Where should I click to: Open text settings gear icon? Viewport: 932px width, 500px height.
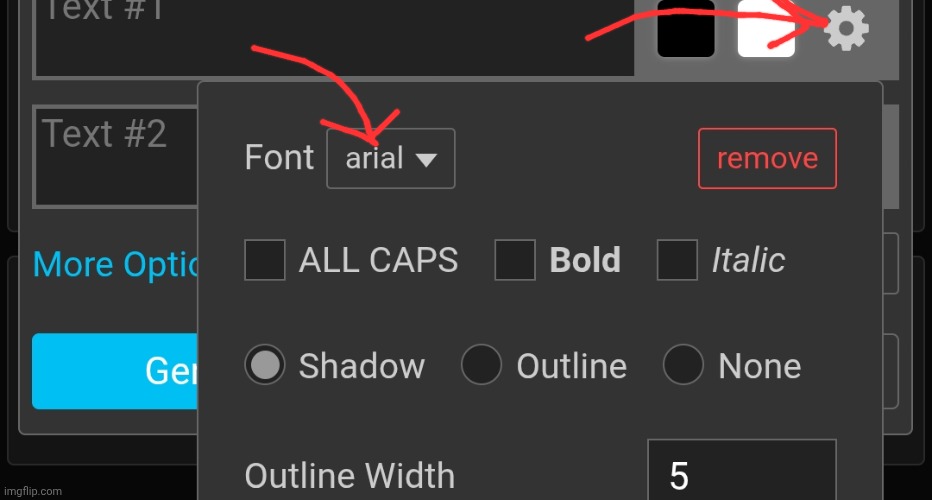coord(846,28)
